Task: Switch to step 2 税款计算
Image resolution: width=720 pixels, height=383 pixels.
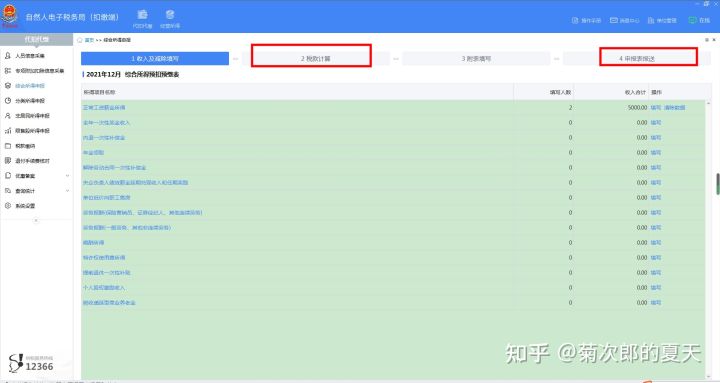Action: point(316,59)
